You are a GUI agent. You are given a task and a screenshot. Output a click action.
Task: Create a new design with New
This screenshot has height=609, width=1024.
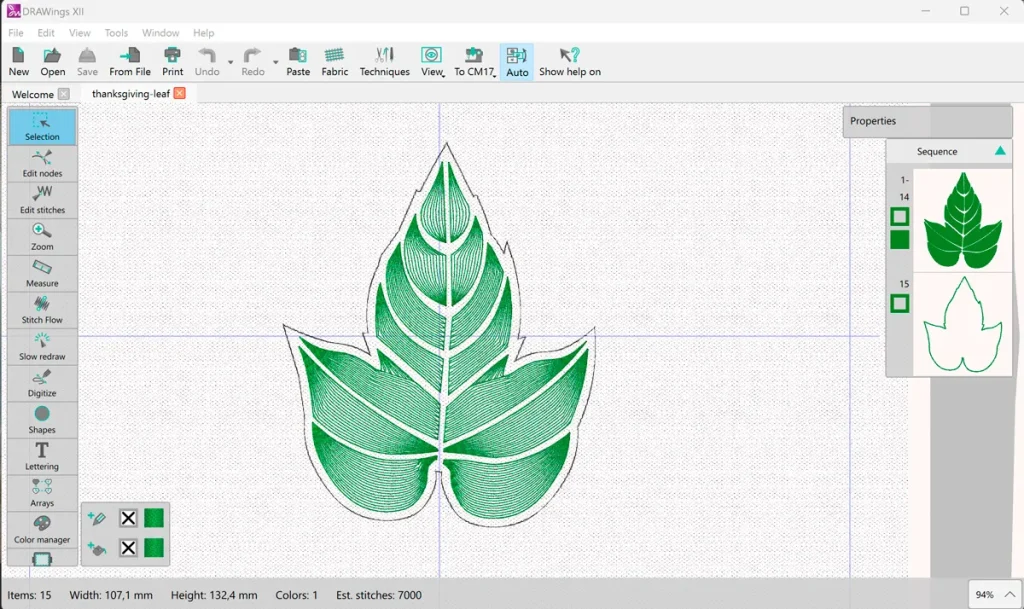(x=18, y=62)
